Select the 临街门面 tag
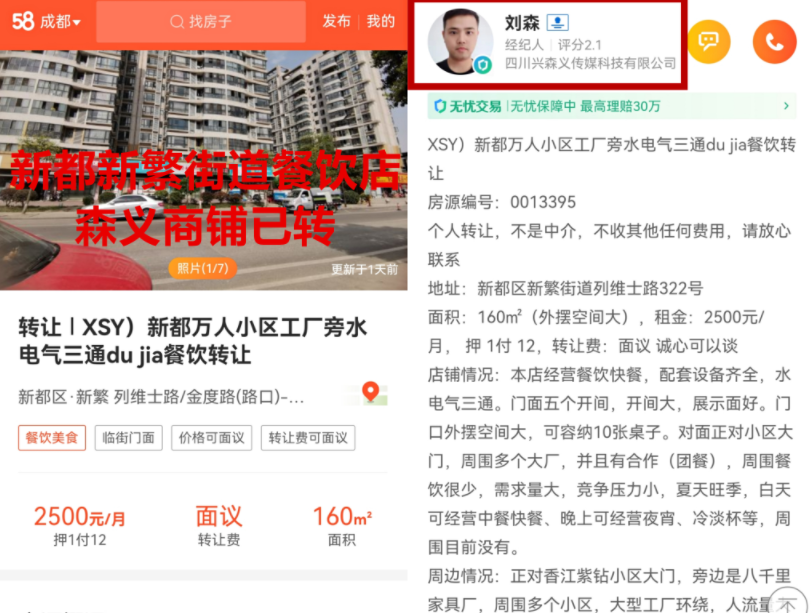The image size is (811, 613). tap(129, 438)
